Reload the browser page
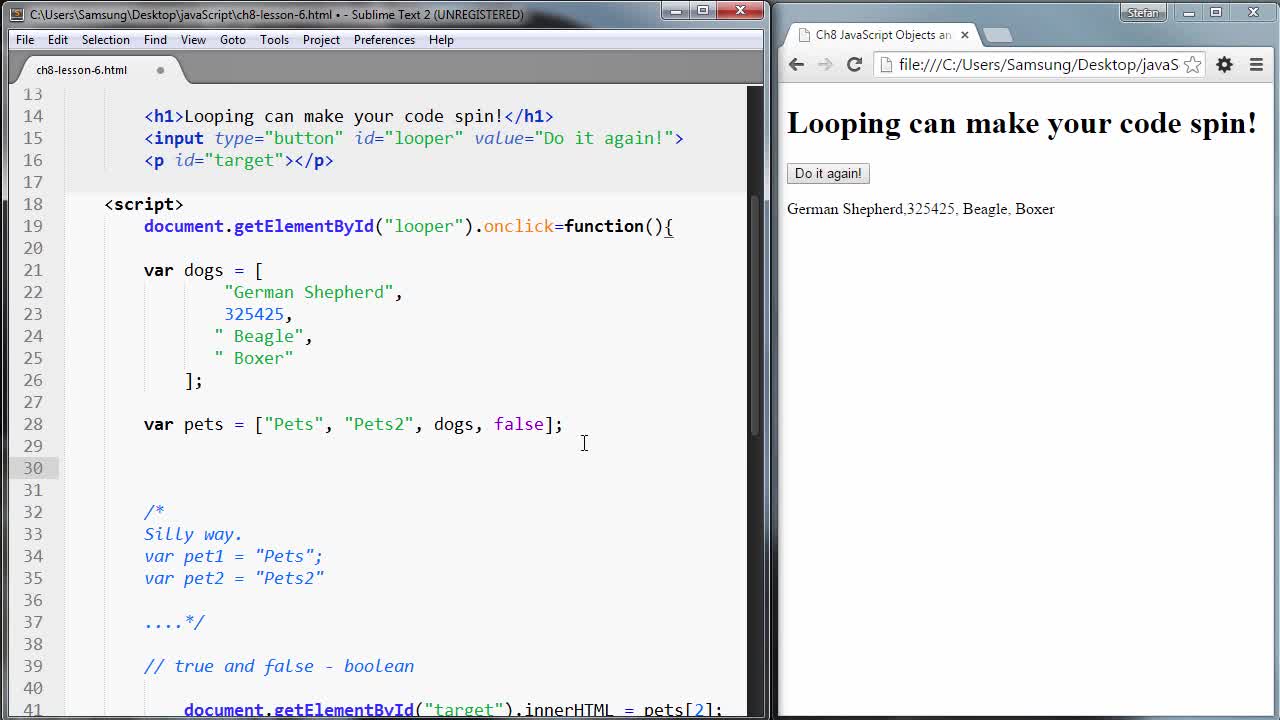This screenshot has height=720, width=1280. 854,64
